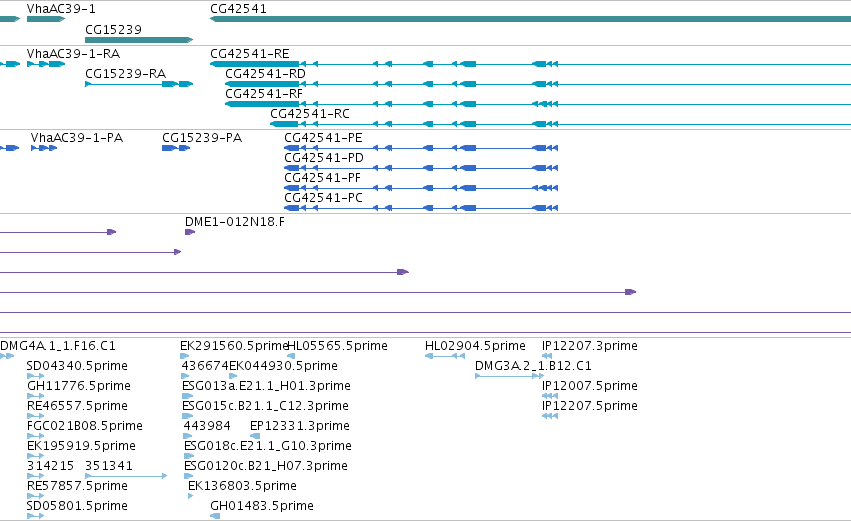Select EST EK136803.5prime

point(242,487)
